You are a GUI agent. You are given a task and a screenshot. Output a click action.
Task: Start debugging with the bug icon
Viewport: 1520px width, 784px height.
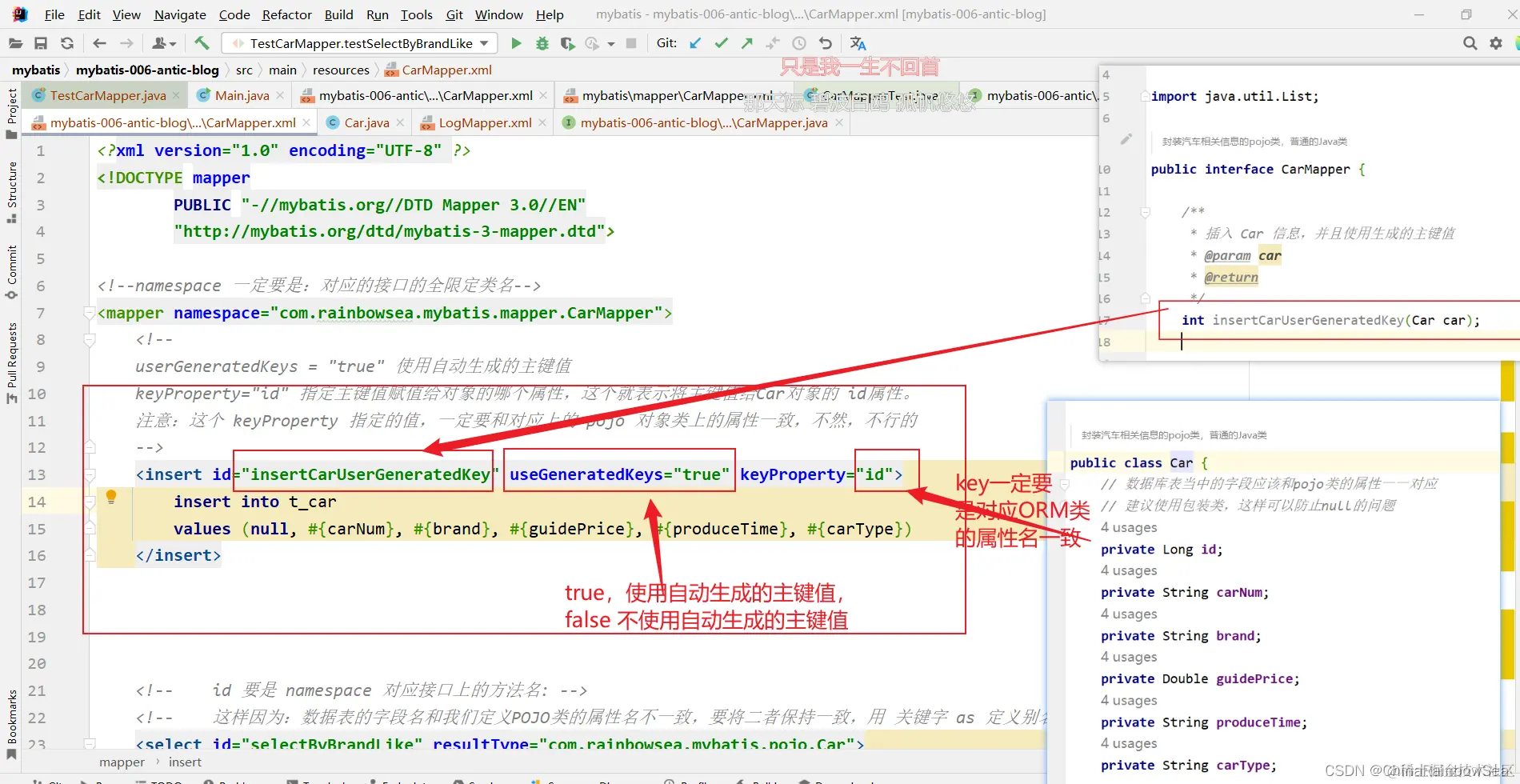(542, 43)
